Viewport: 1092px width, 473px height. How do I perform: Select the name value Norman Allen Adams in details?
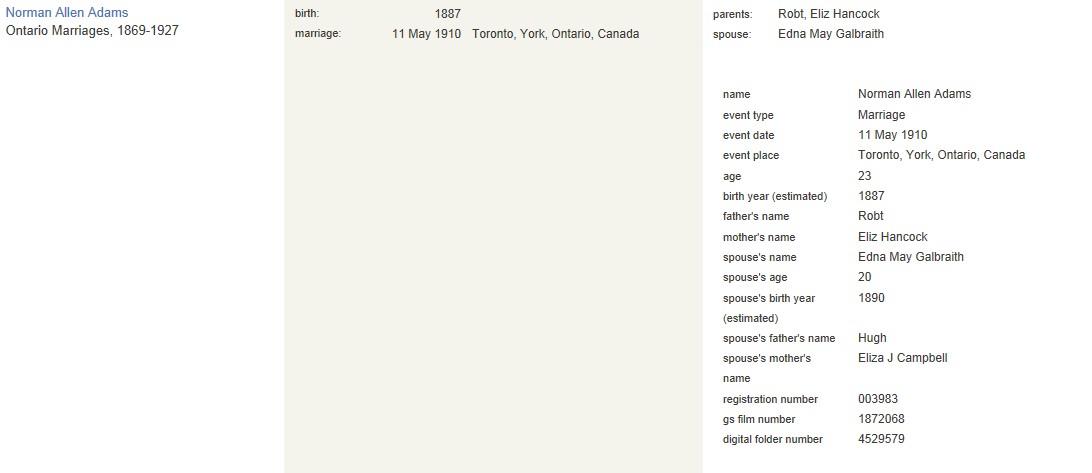[x=914, y=93]
